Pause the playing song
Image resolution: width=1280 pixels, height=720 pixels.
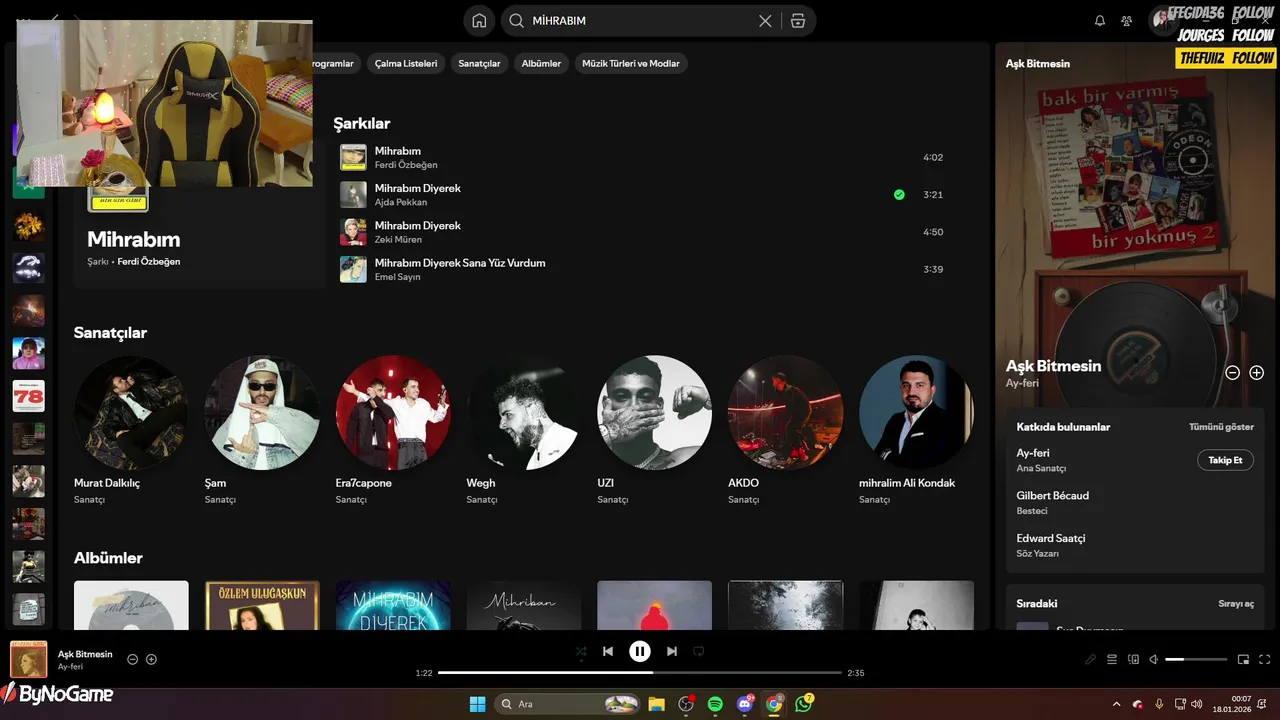(640, 651)
